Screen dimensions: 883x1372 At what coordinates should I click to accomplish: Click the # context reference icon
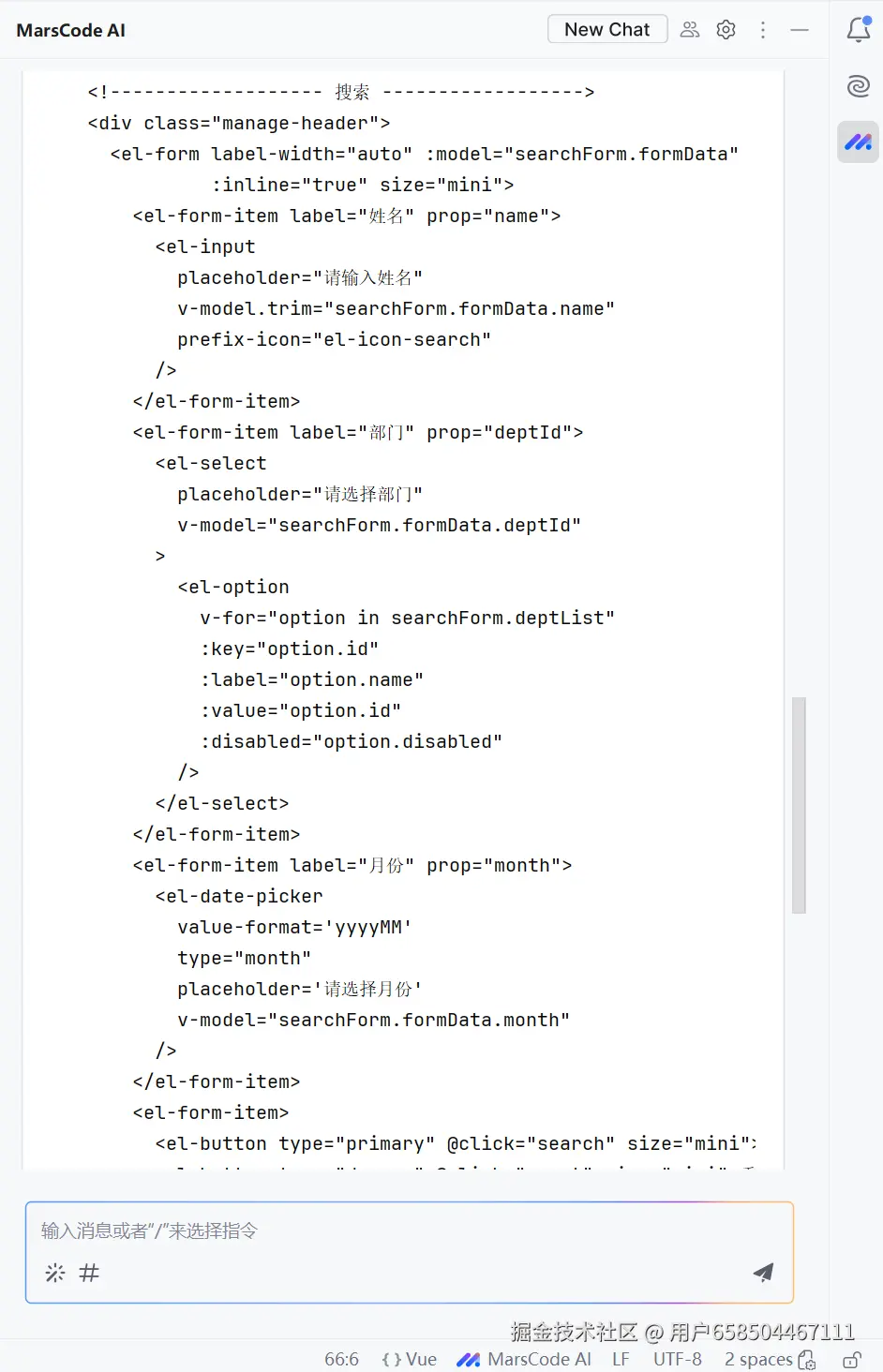[89, 1273]
